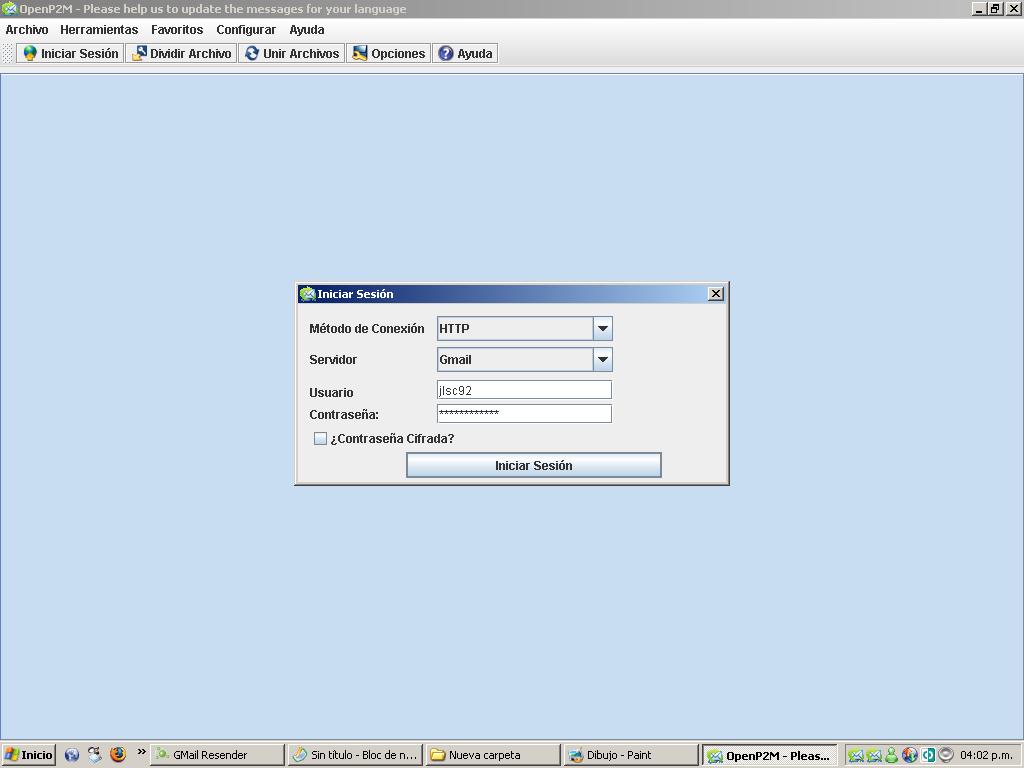Expand the Método de Conexión dropdown
This screenshot has height=768, width=1024.
(602, 329)
